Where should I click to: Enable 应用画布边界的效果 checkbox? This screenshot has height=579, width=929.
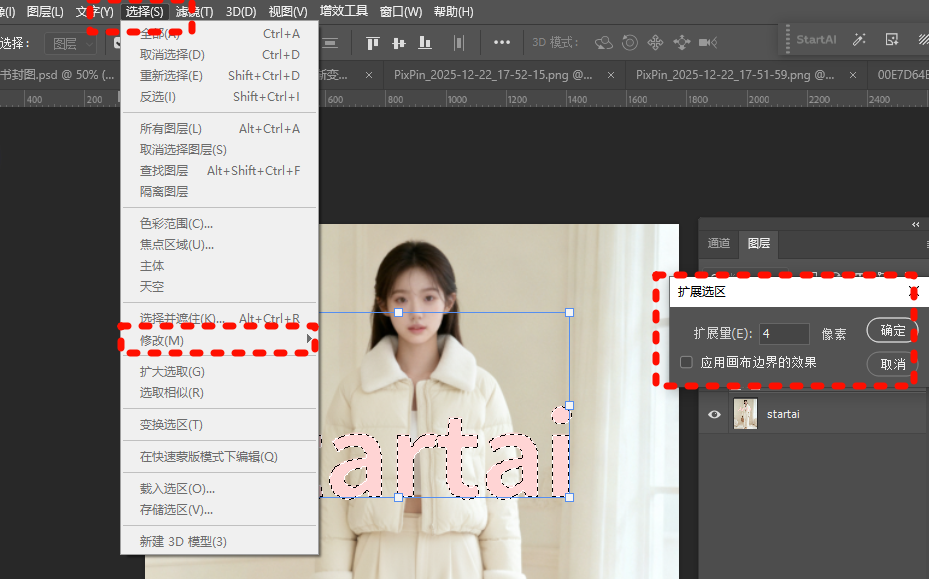(687, 362)
